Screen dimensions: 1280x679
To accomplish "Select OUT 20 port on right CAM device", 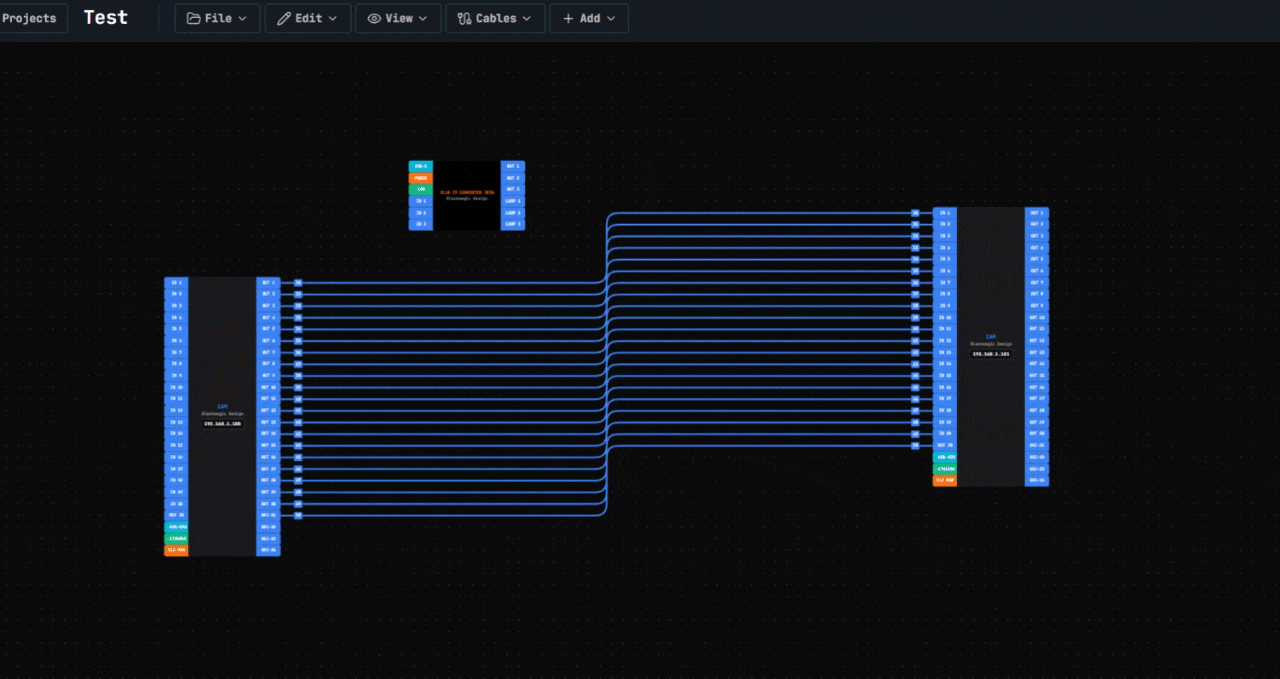I will (1037, 434).
